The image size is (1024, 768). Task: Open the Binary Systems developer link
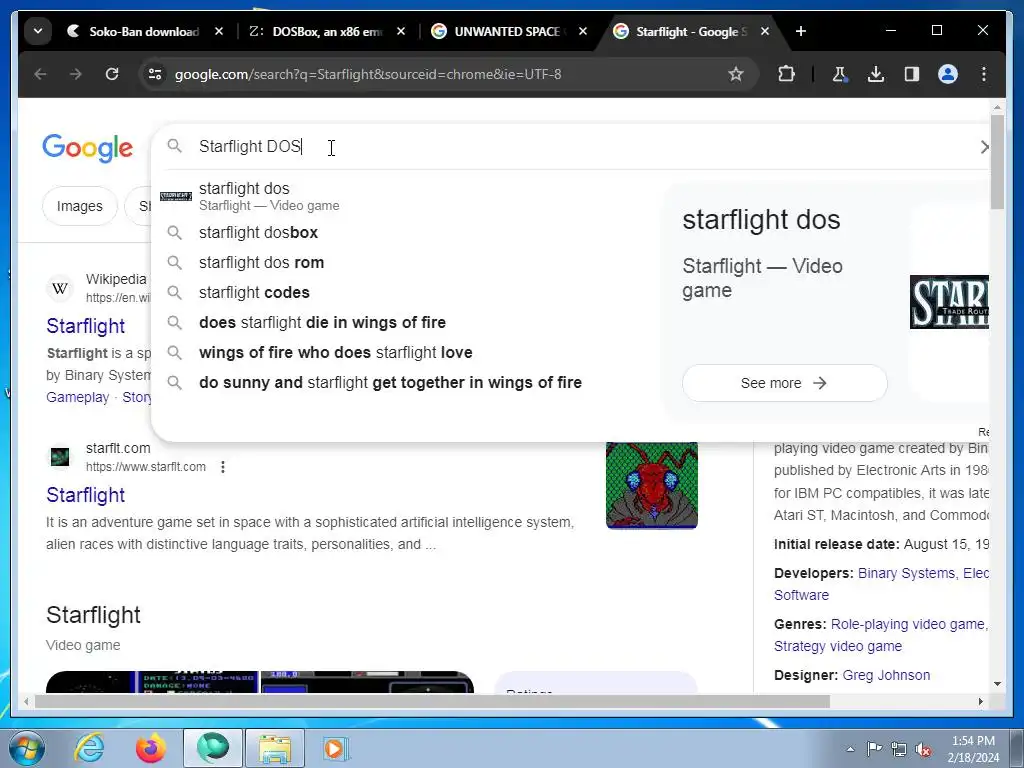click(906, 573)
